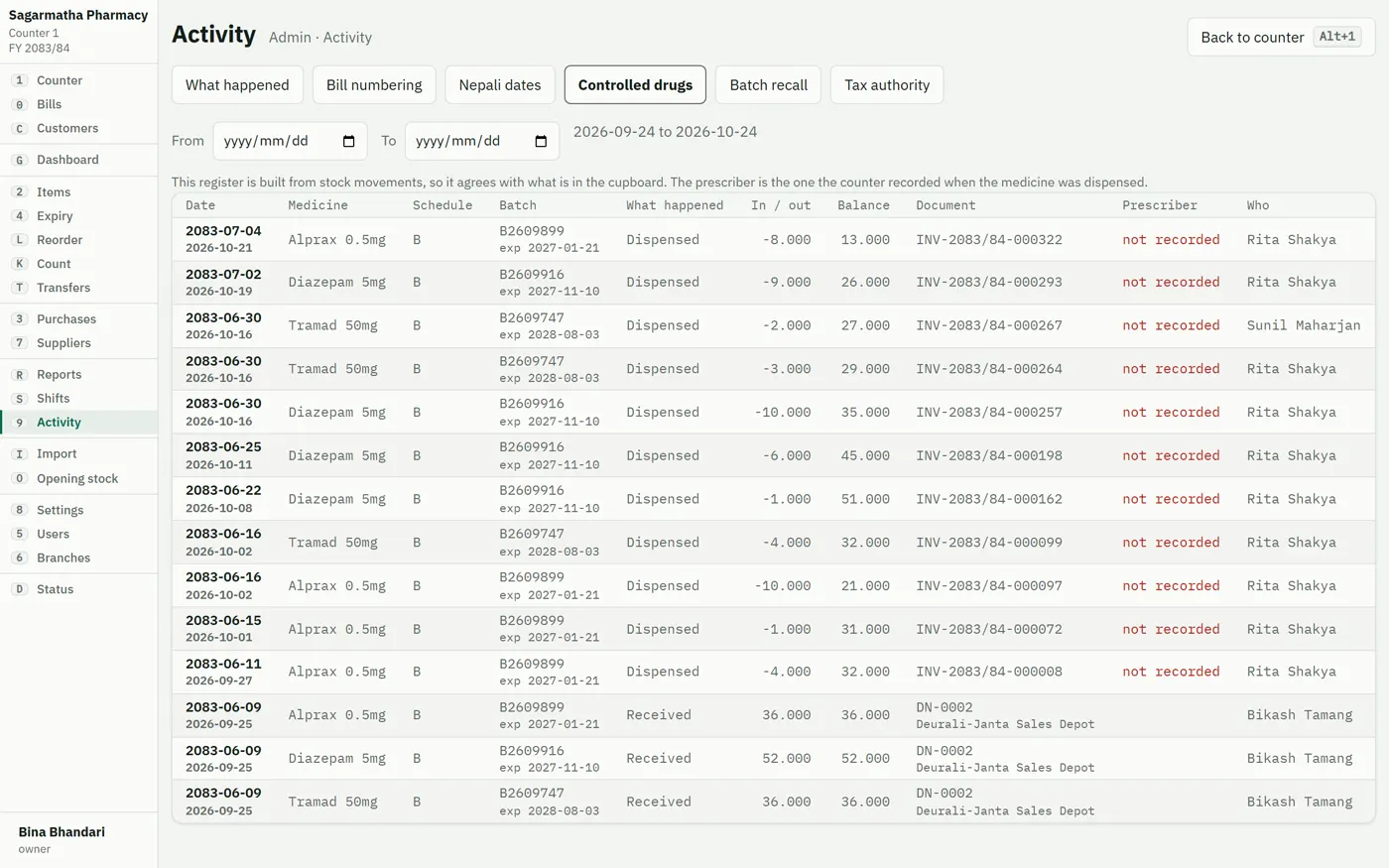Click document INV-2083/84-000008
Screen dimensions: 1389x868
[989, 672]
